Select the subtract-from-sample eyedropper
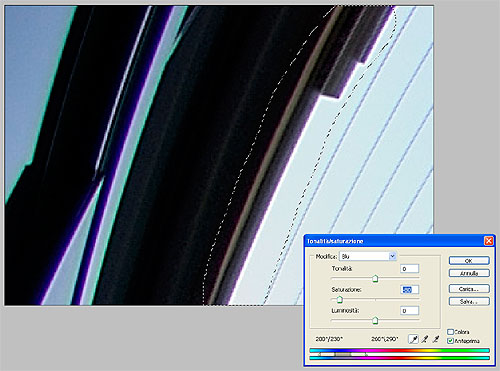The height and width of the screenshot is (371, 500). click(436, 339)
